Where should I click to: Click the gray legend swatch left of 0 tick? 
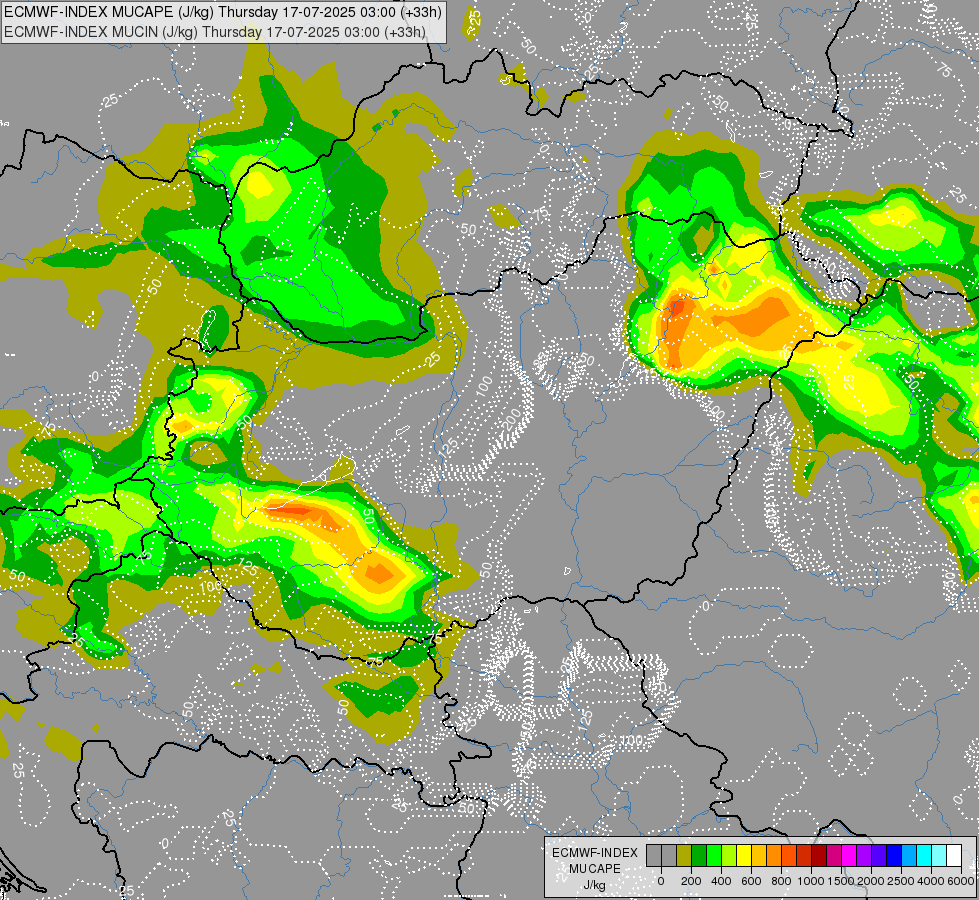pyautogui.click(x=654, y=855)
